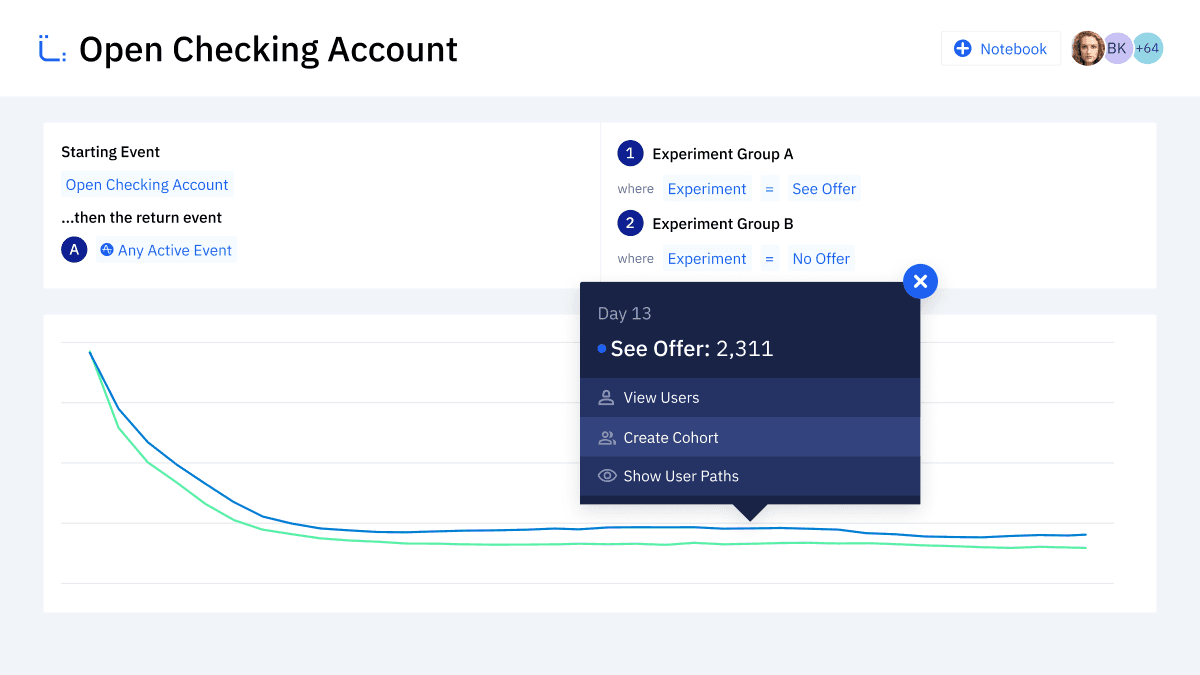Click the View Users person icon
The height and width of the screenshot is (675, 1200).
click(x=606, y=398)
